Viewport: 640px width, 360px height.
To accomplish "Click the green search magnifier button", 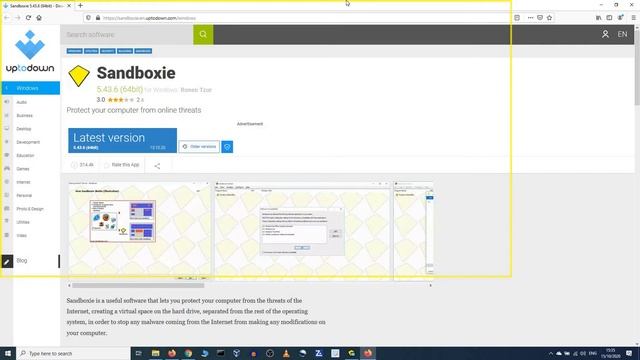I will (203, 34).
